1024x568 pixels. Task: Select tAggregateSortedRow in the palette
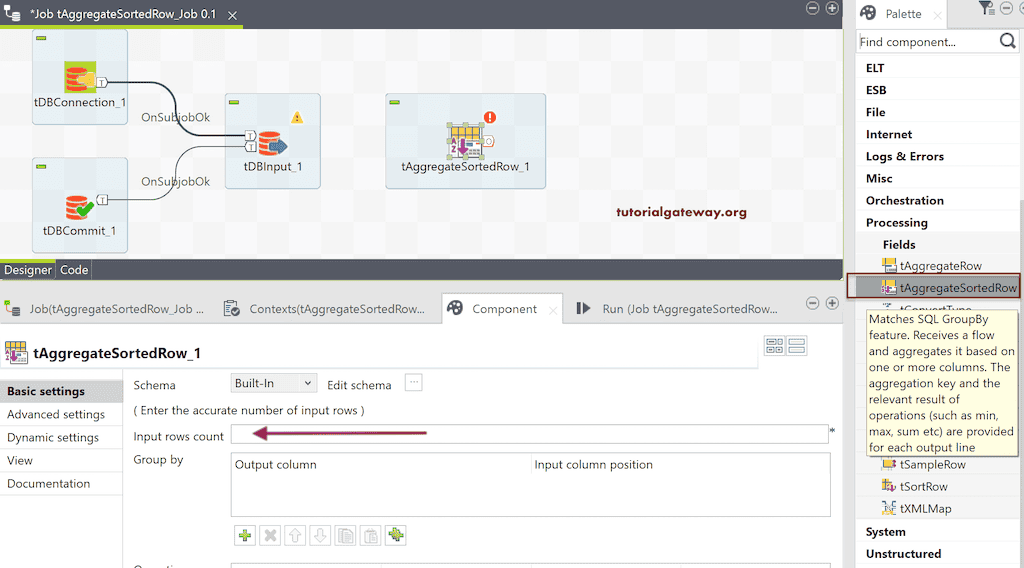[x=949, y=288]
